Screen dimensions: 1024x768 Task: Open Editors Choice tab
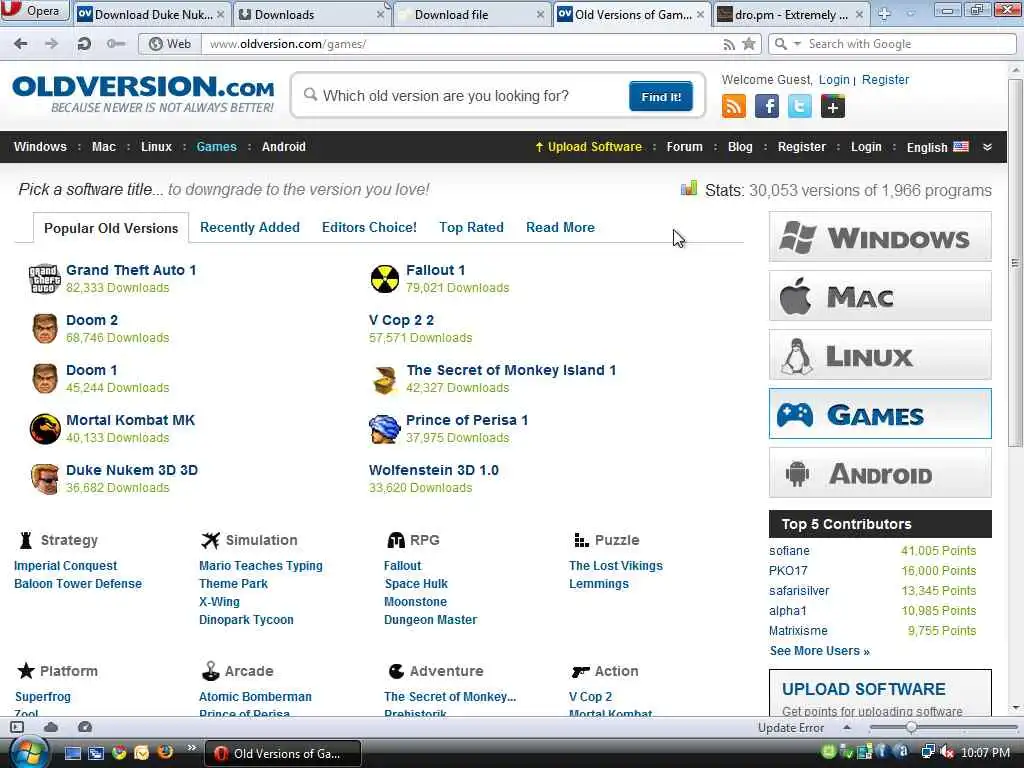click(x=369, y=227)
